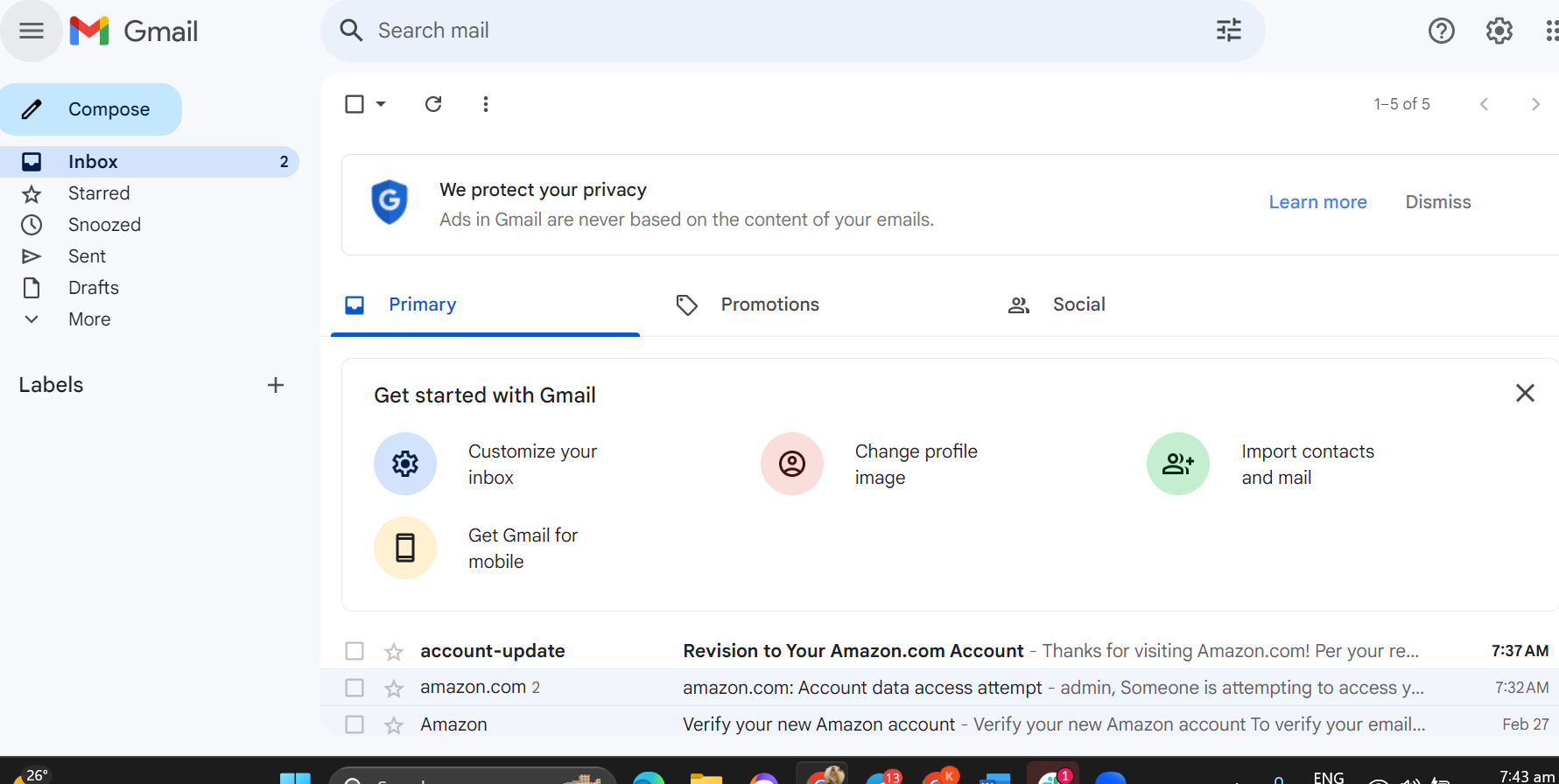Click the search magnifier icon
This screenshot has height=784, width=1559.
351,31
